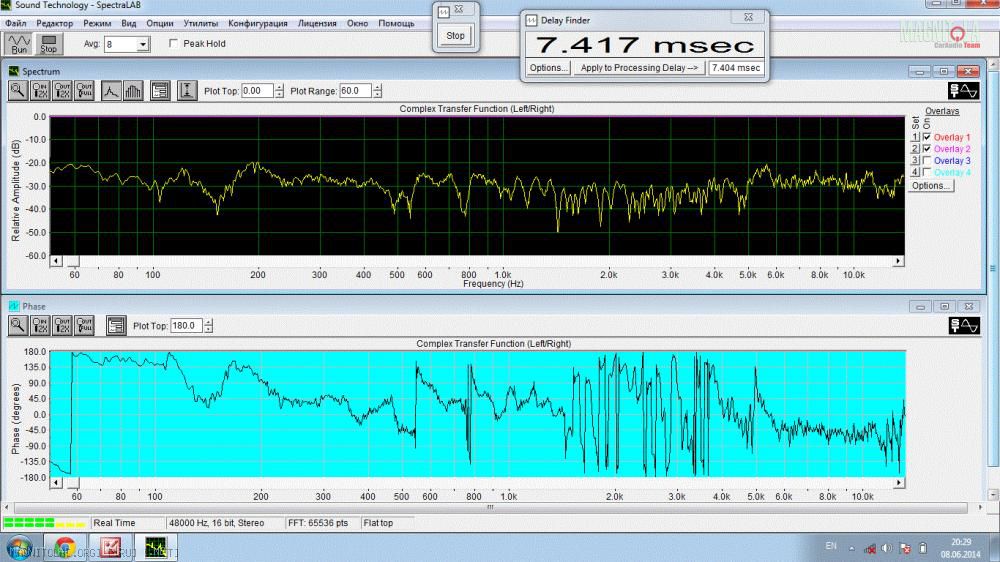Click Zoom Out Full in Spectrum toolbar
The image size is (1000, 562).
click(84, 91)
